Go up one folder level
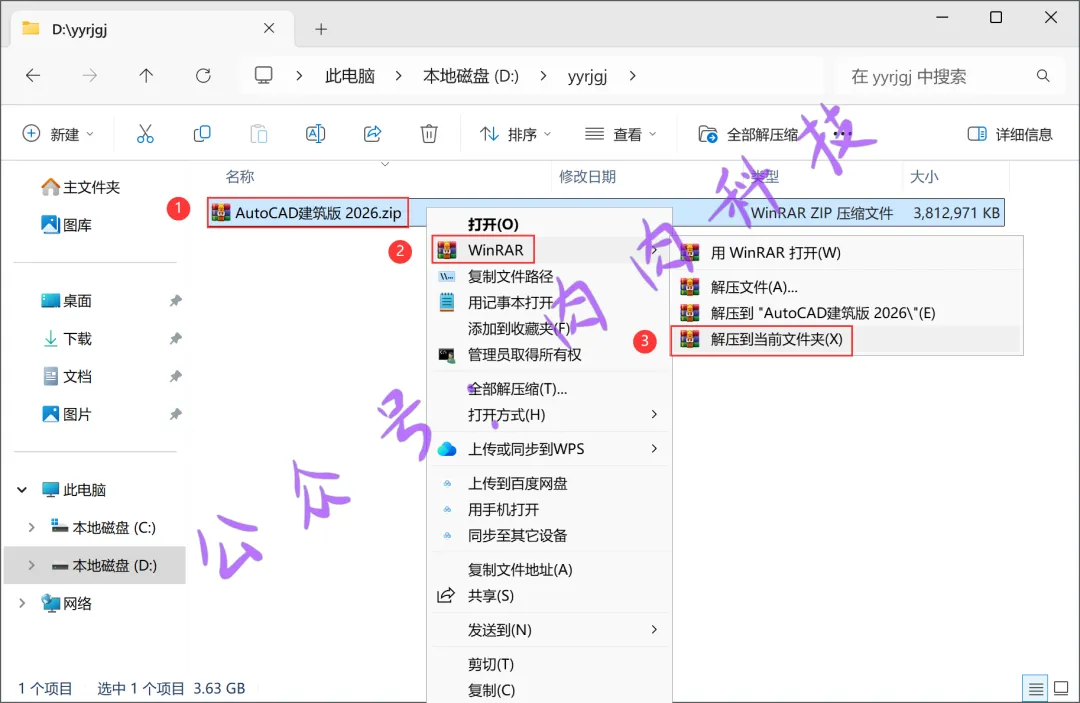Image resolution: width=1080 pixels, height=703 pixels. [x=146, y=76]
